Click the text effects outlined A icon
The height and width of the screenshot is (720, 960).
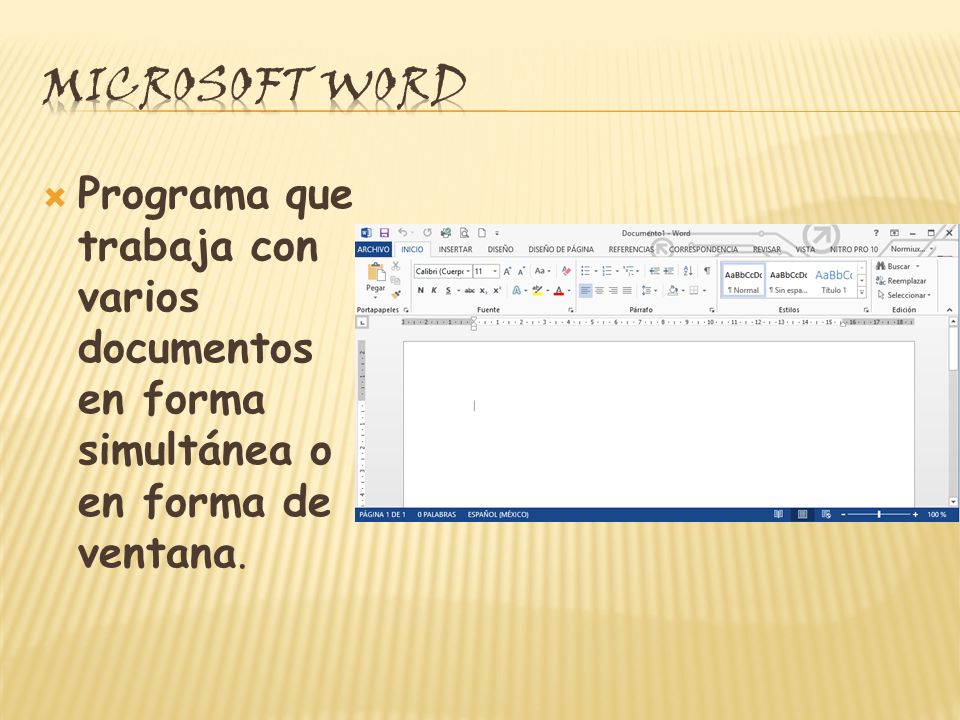point(517,291)
